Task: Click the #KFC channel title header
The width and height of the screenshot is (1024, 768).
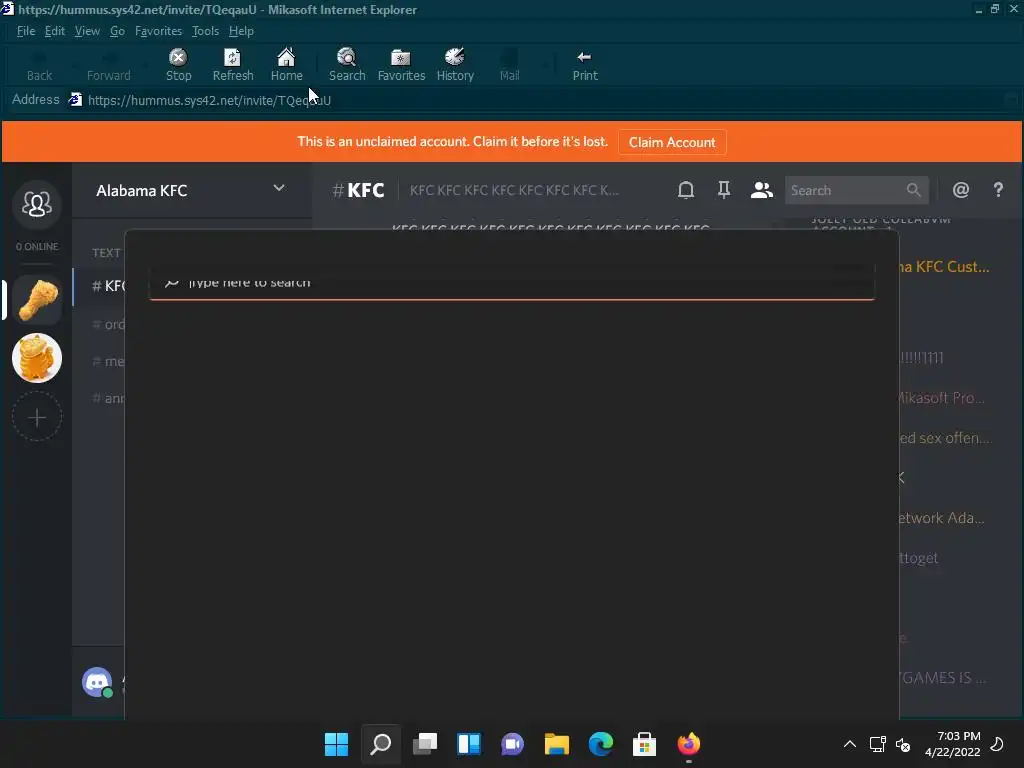Action: click(358, 190)
